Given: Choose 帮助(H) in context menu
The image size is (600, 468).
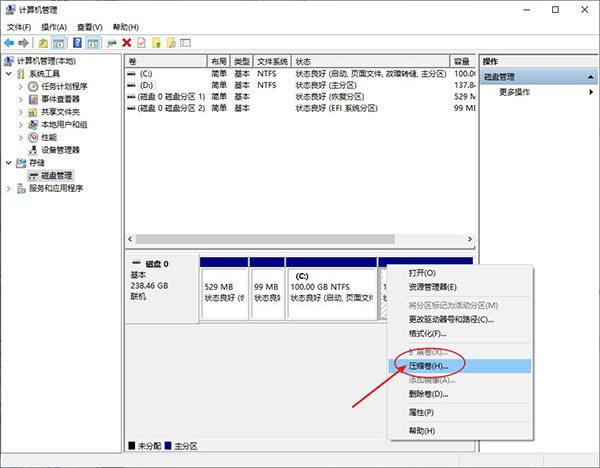Looking at the screenshot, I should click(x=460, y=431).
